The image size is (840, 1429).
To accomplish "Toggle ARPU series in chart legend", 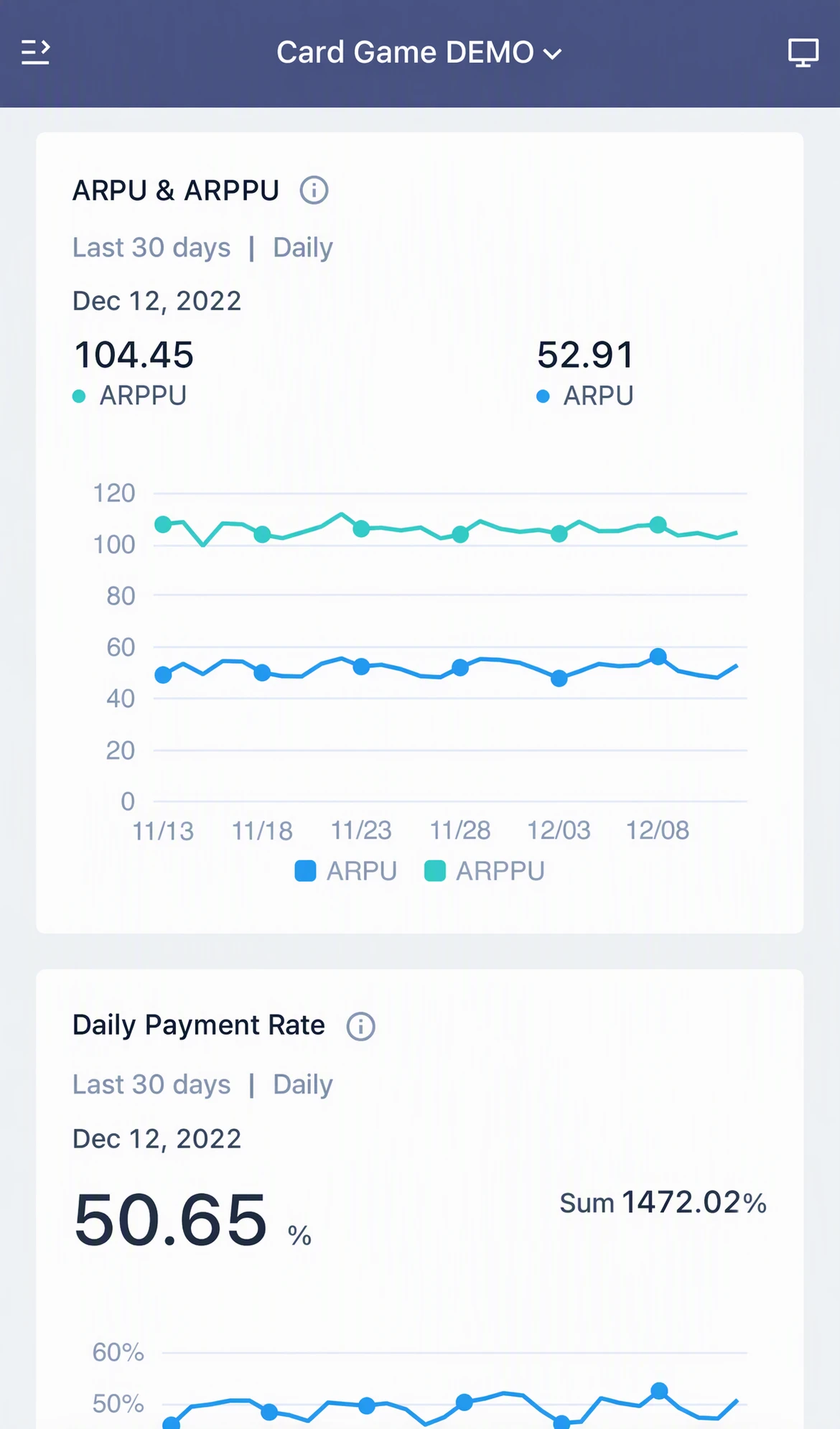I will click(x=346, y=871).
